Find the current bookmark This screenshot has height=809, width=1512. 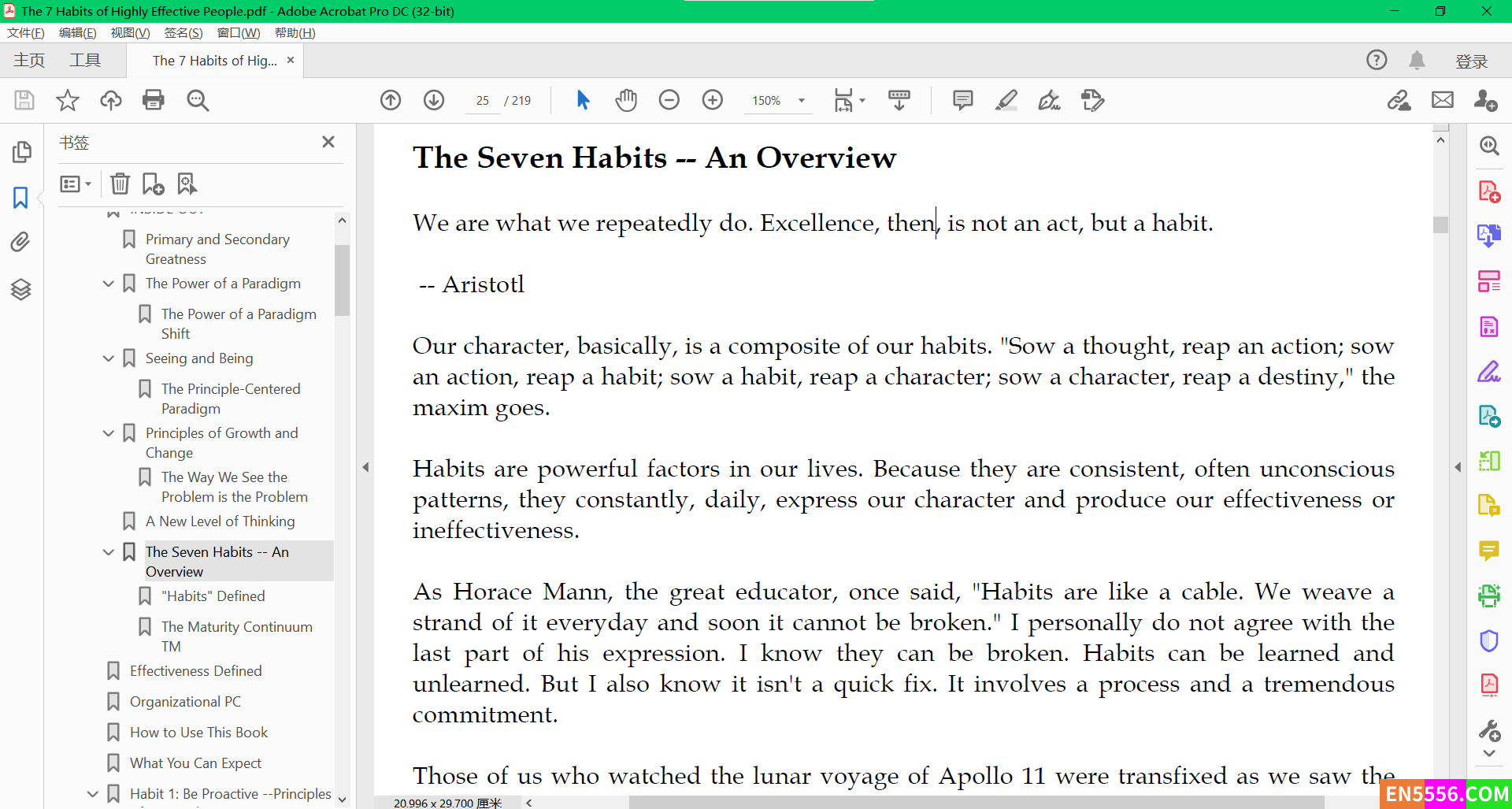pos(187,184)
